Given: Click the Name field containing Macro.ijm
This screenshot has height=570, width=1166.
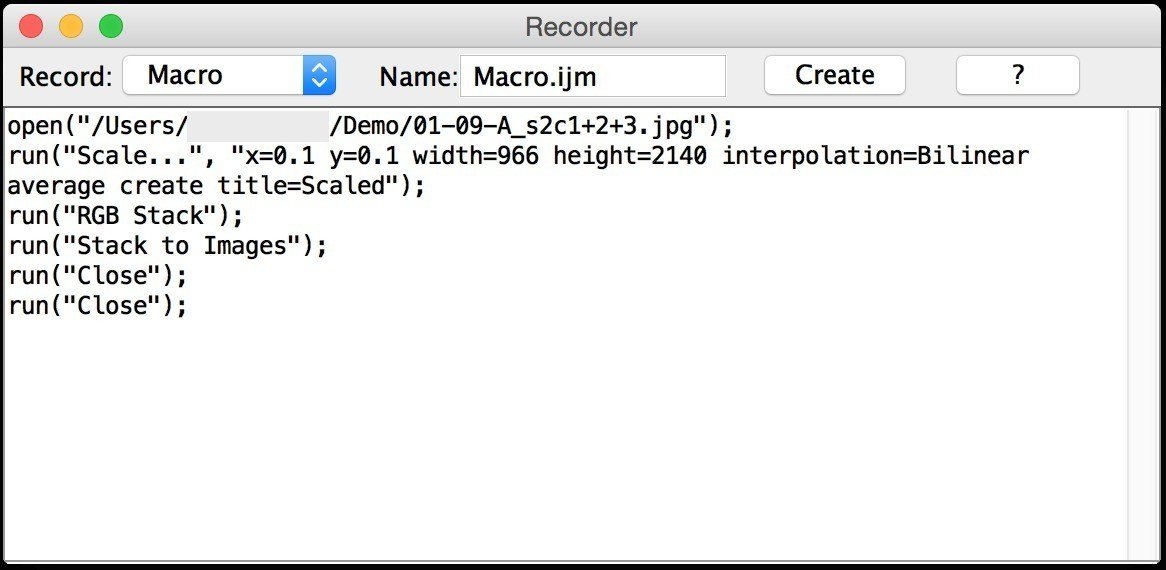Looking at the screenshot, I should tap(592, 76).
